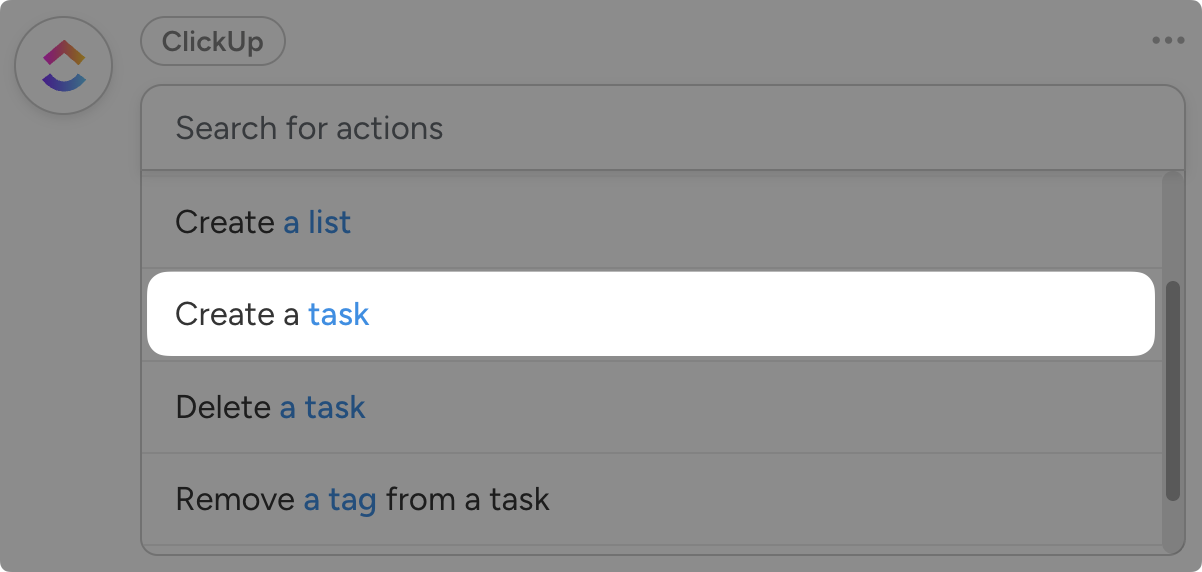Click the word "Delete" in the actions list
Image resolution: width=1202 pixels, height=572 pixels.
pyautogui.click(x=223, y=407)
